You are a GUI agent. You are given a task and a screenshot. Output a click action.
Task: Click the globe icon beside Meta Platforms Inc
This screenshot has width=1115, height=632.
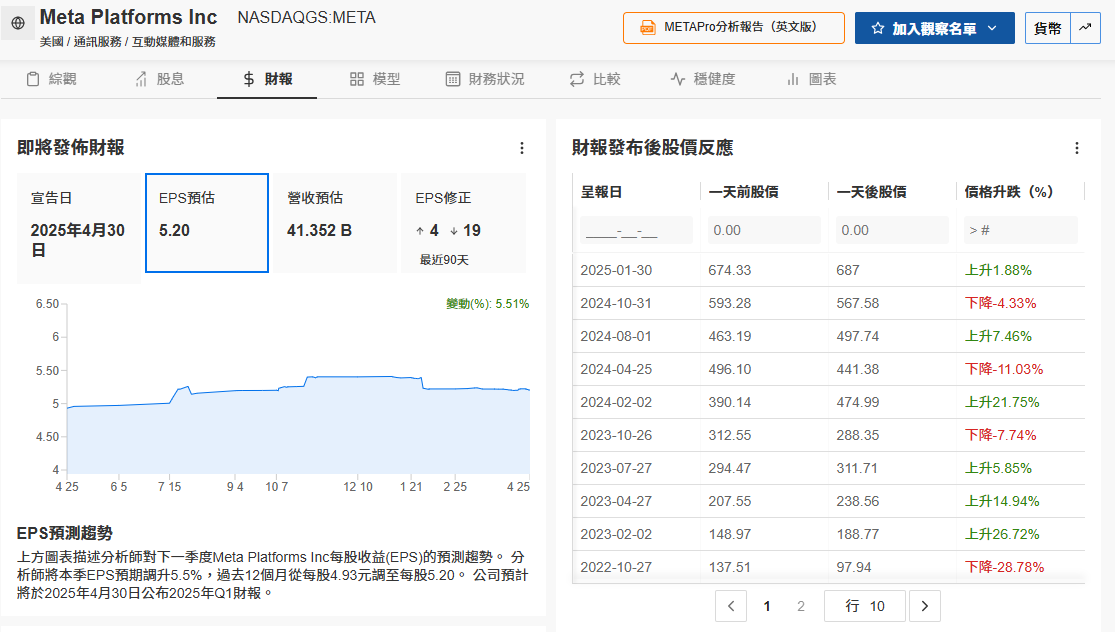18,23
